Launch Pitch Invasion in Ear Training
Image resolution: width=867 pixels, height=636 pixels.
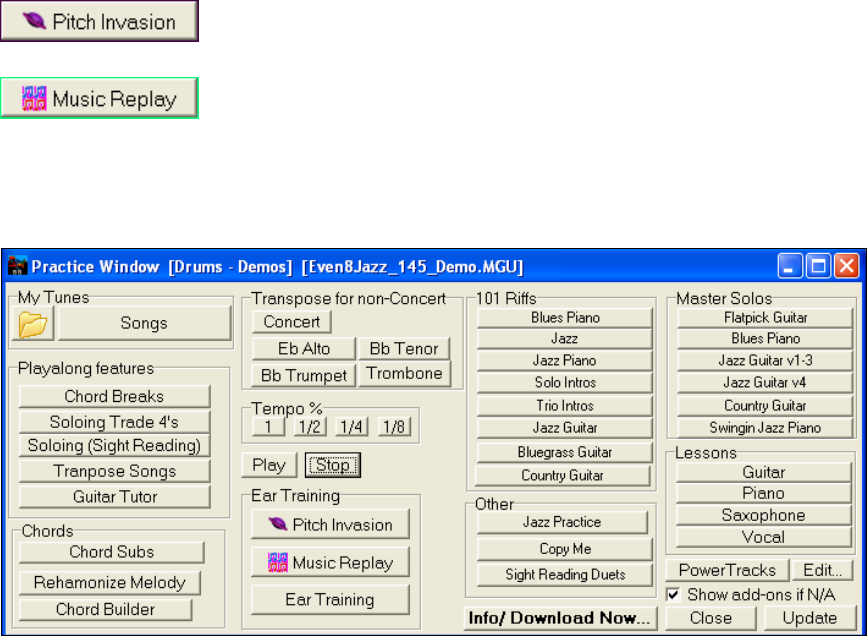tap(330, 524)
